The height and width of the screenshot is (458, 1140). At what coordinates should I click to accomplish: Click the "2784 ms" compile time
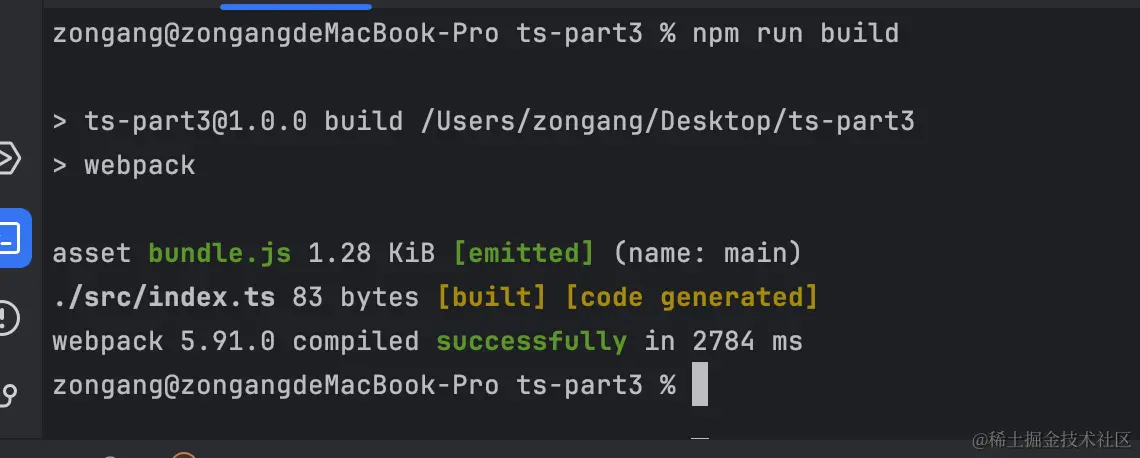(x=747, y=342)
